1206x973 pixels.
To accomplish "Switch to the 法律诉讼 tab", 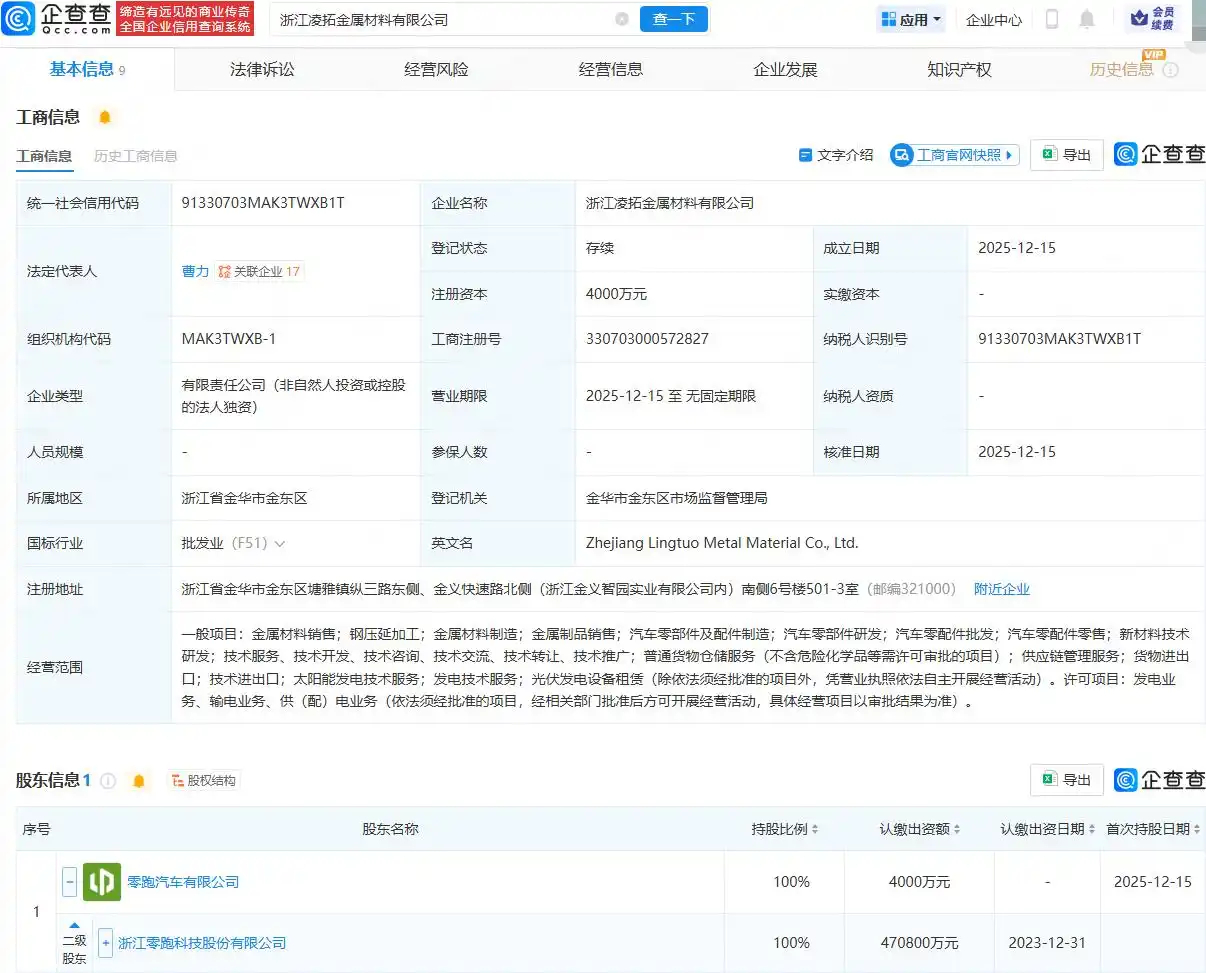I will tap(259, 70).
